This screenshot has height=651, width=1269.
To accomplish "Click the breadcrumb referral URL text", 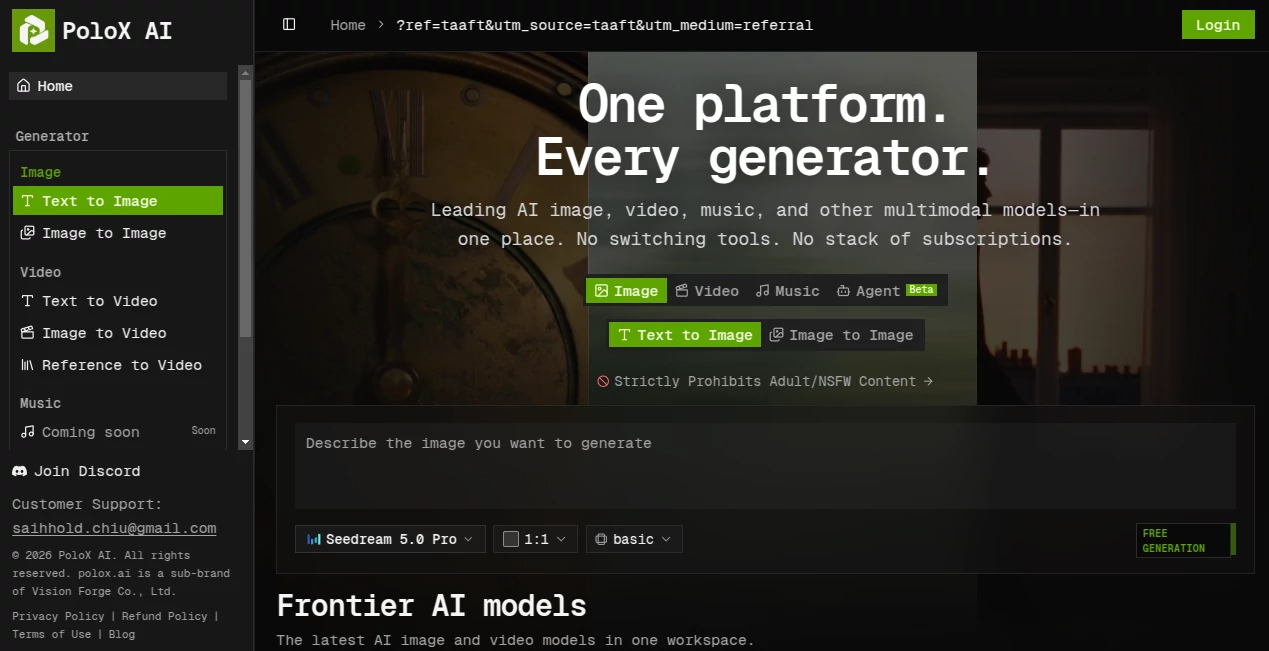I will click(604, 25).
